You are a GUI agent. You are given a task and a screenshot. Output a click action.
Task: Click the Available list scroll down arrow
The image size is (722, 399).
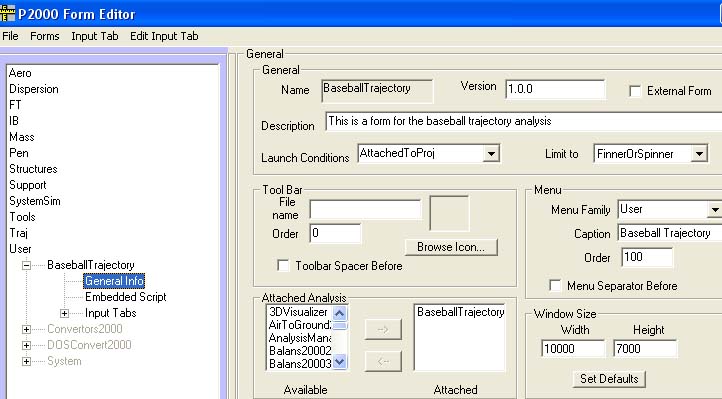coord(339,362)
